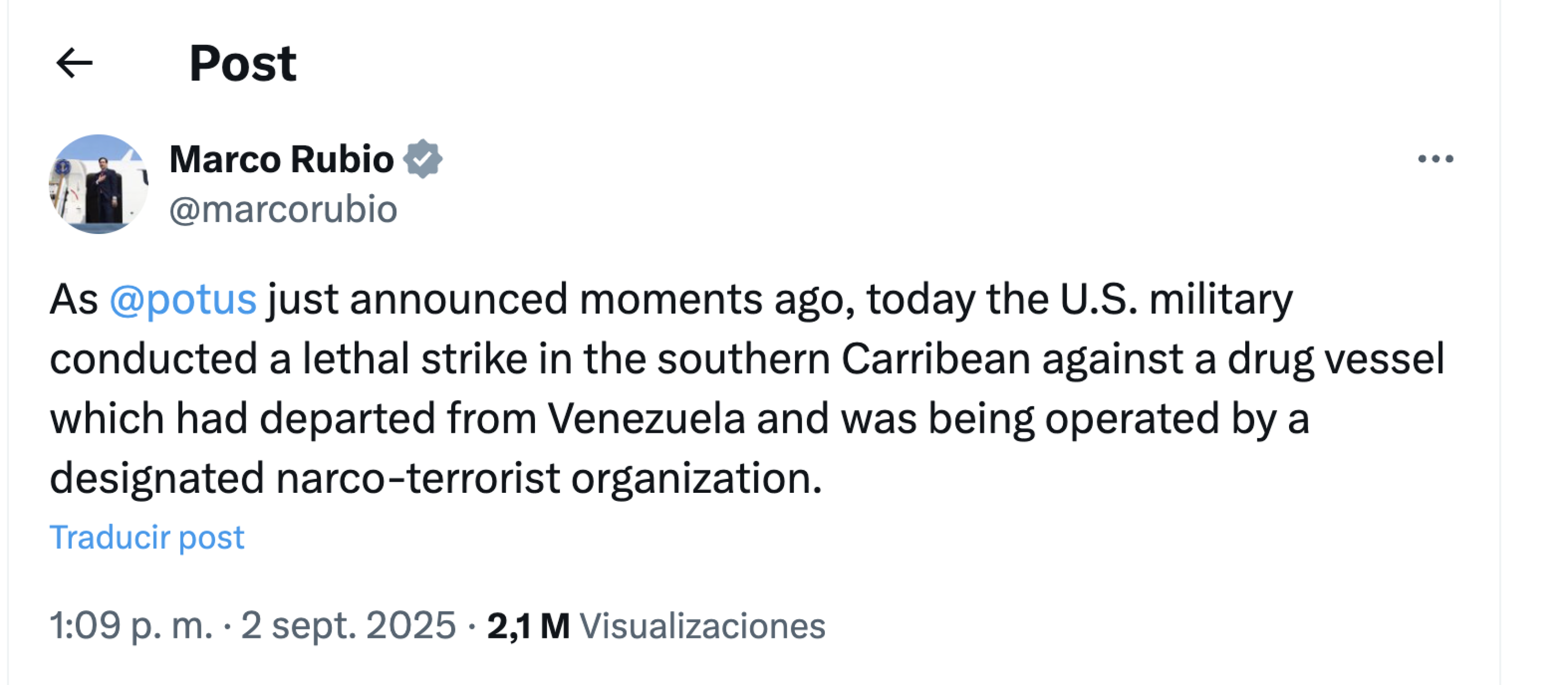Open the @potus mention link
The height and width of the screenshot is (685, 1568).
(183, 299)
